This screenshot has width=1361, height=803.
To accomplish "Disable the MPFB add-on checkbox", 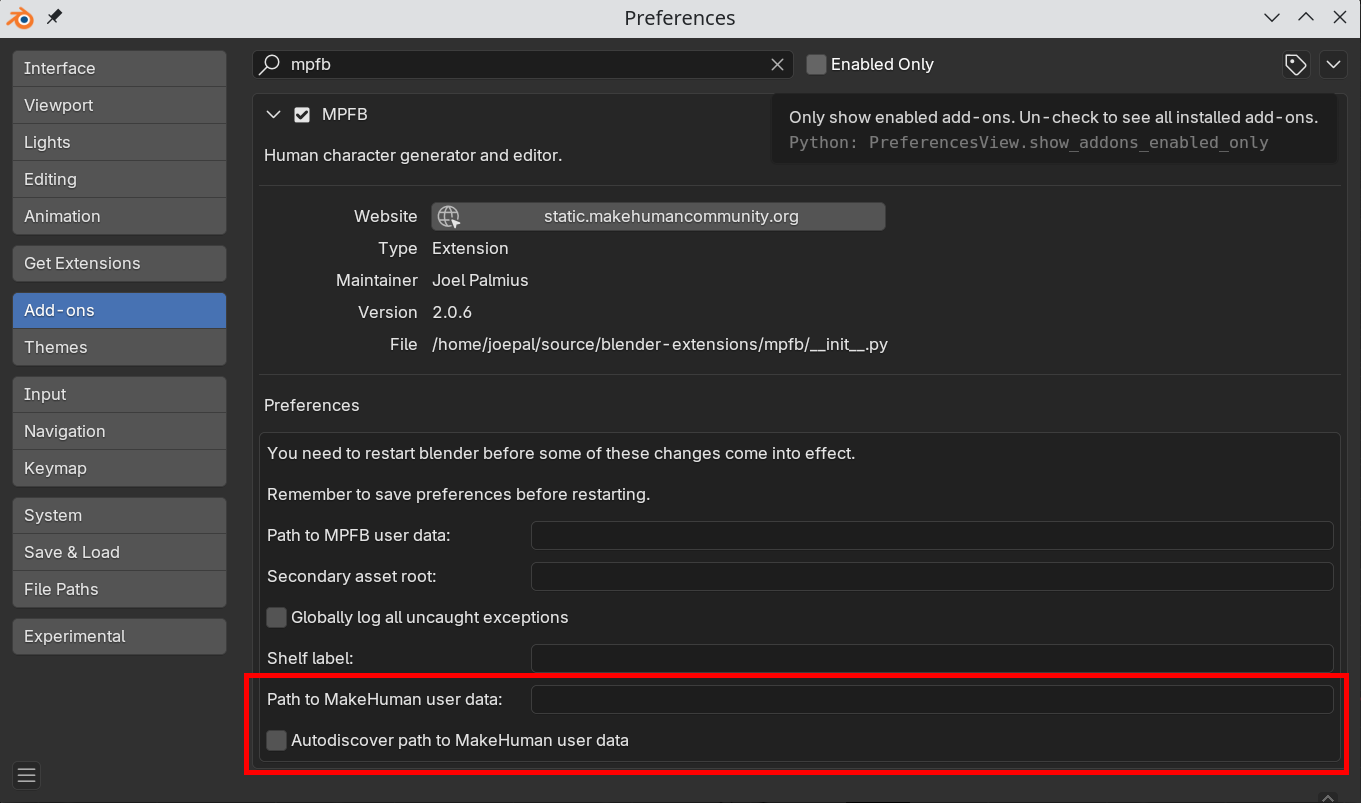I will coord(302,115).
